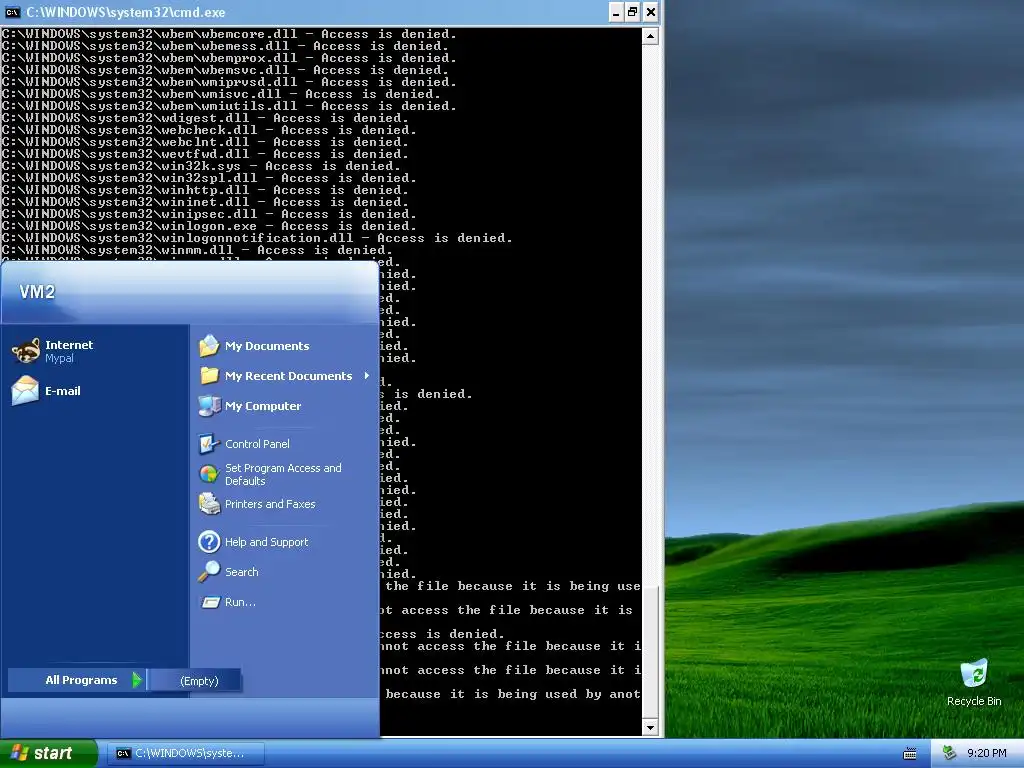Expand All Programs green arrow
1024x768 pixels.
coord(136,680)
